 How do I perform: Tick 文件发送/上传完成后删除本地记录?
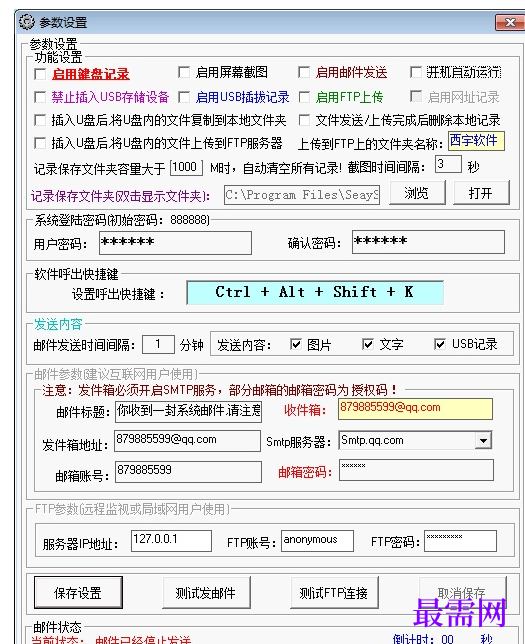click(304, 120)
